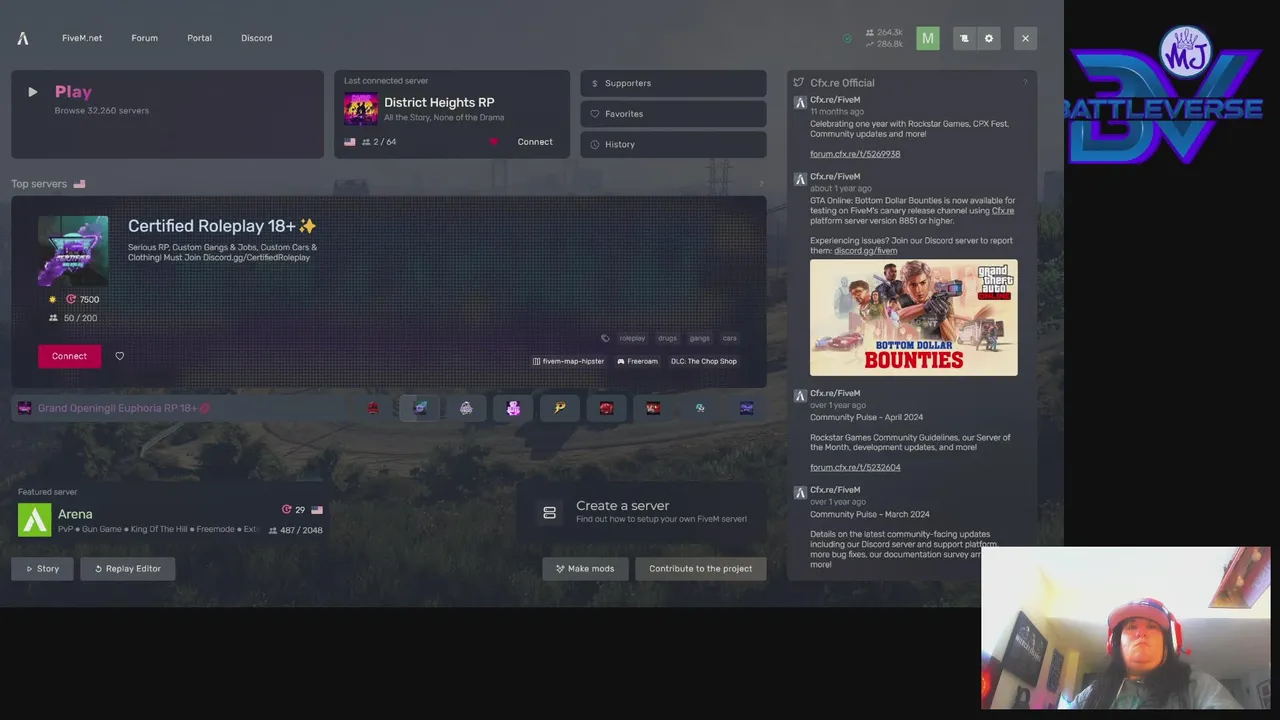Select the small teal carousel server icon
Image resolution: width=1280 pixels, height=720 pixels.
pos(700,408)
